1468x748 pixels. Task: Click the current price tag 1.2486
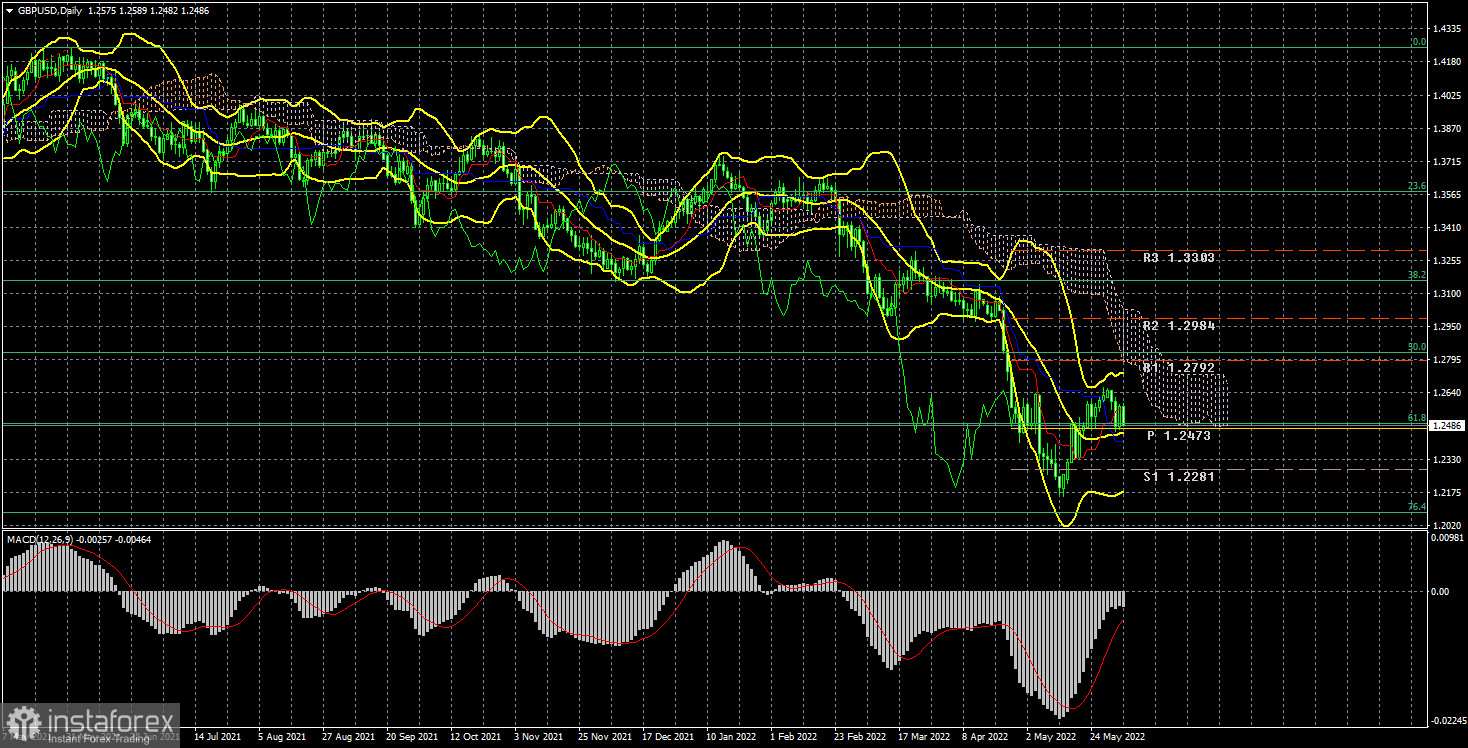pos(1447,426)
